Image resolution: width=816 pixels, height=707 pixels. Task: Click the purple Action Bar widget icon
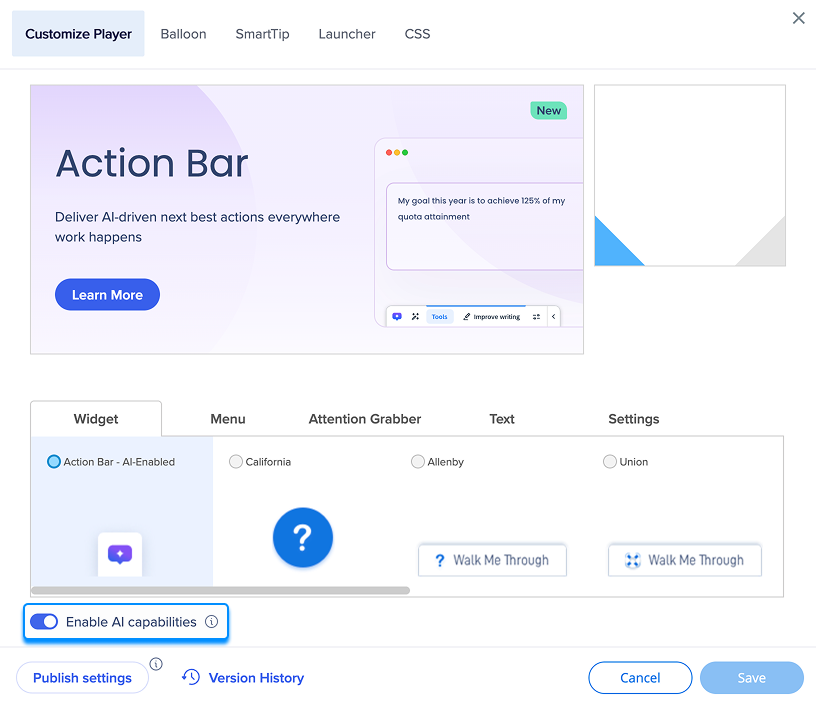point(120,554)
